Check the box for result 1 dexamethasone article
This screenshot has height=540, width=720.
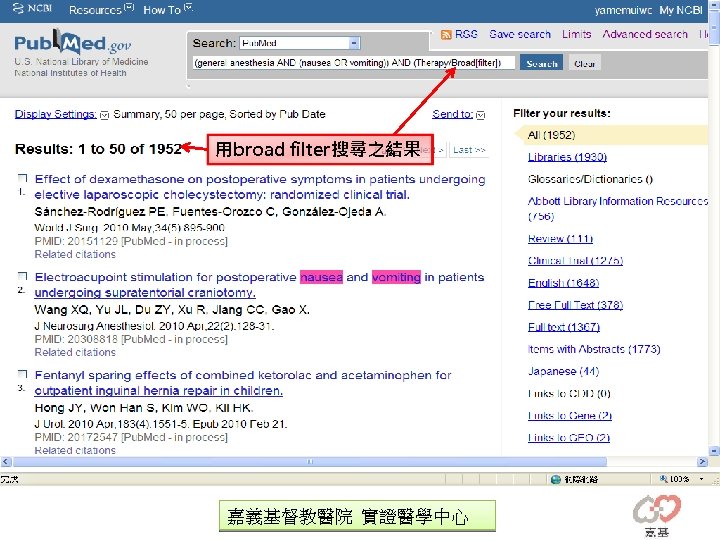pos(22,178)
